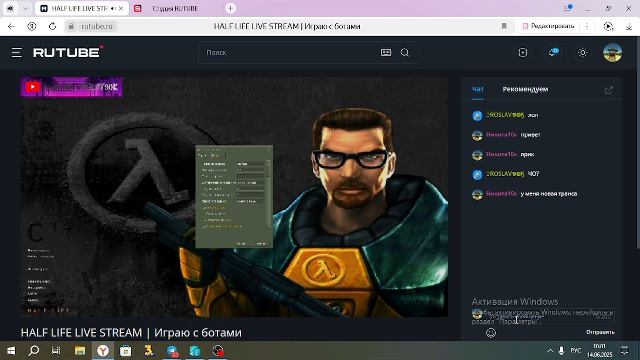Click the video playback icon in browser toolbar
640x360 pixels.
click(608, 27)
